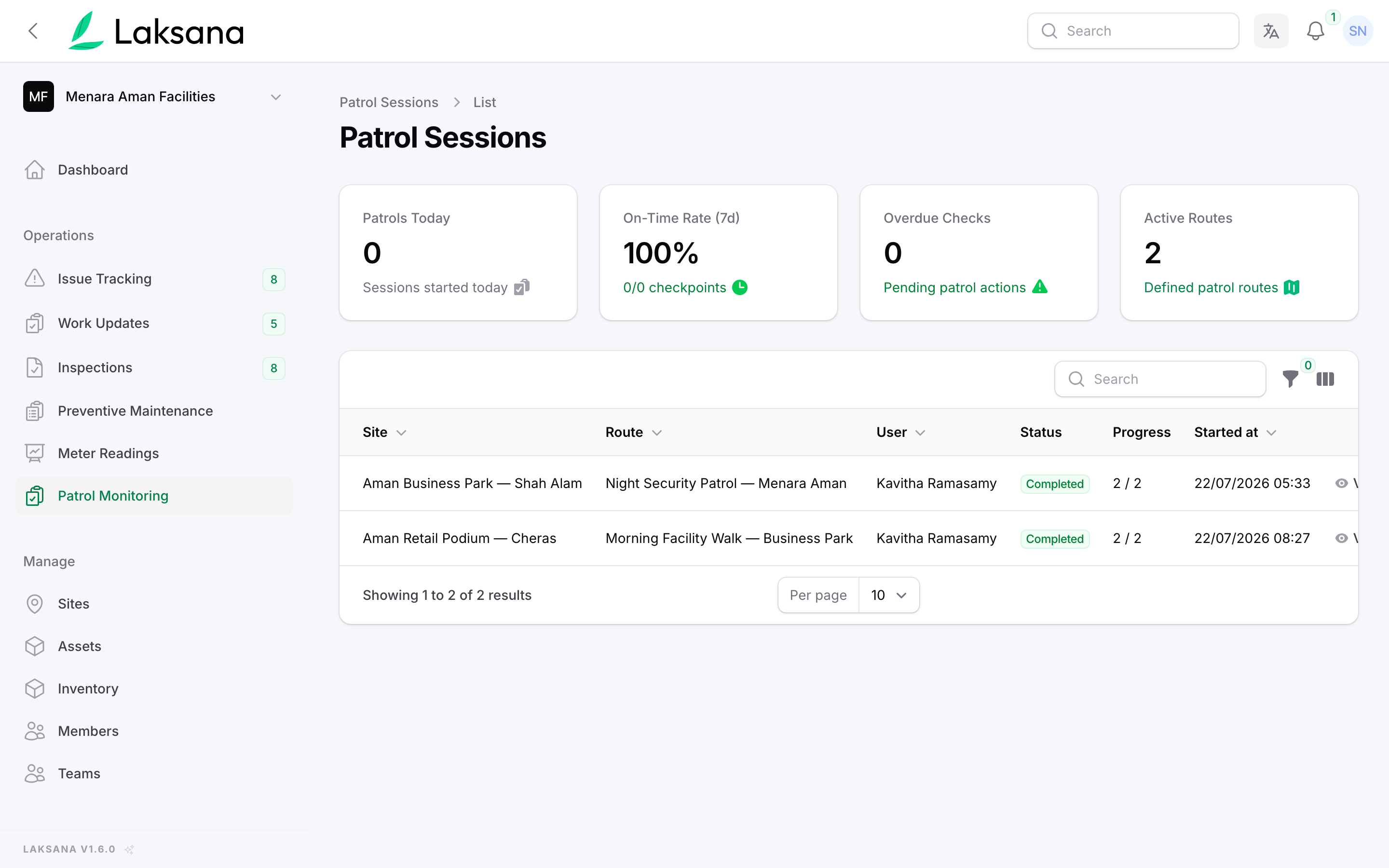The image size is (1389, 868).
Task: Click the Night Security Patrol — Menara Aman cell
Action: coord(726,483)
